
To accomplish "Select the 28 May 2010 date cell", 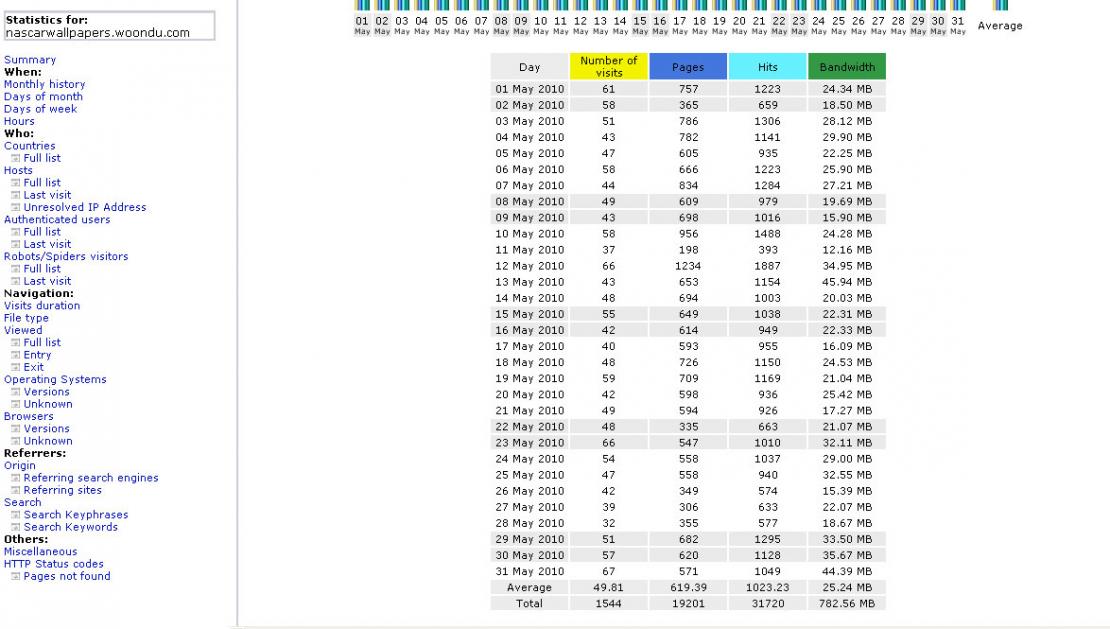I will (x=530, y=524).
